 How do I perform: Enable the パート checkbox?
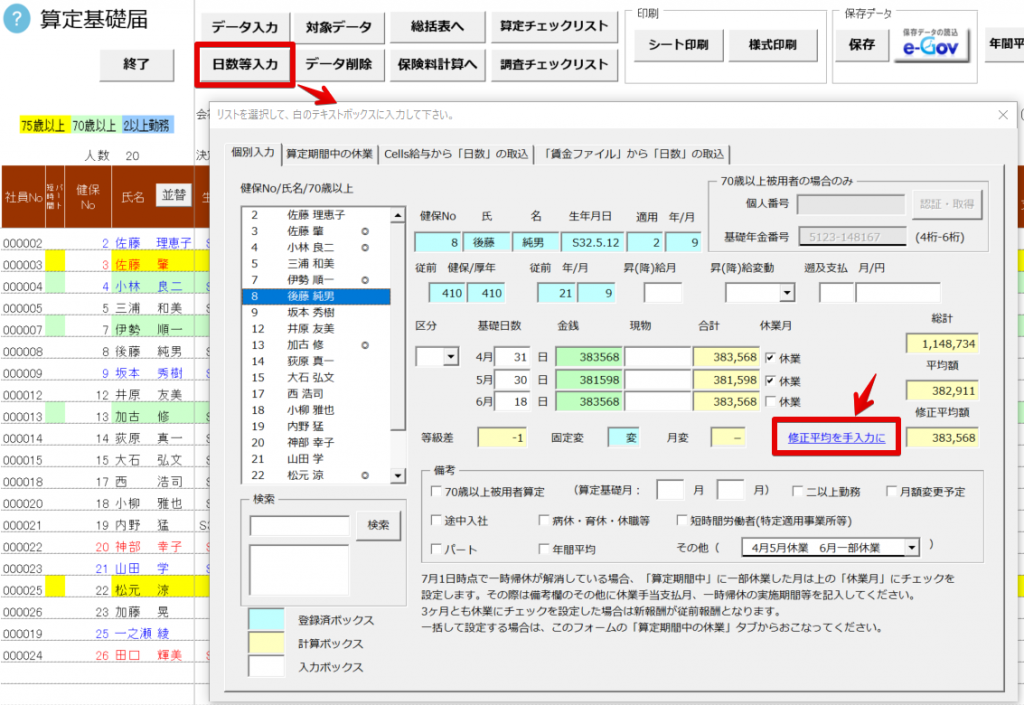coord(436,549)
